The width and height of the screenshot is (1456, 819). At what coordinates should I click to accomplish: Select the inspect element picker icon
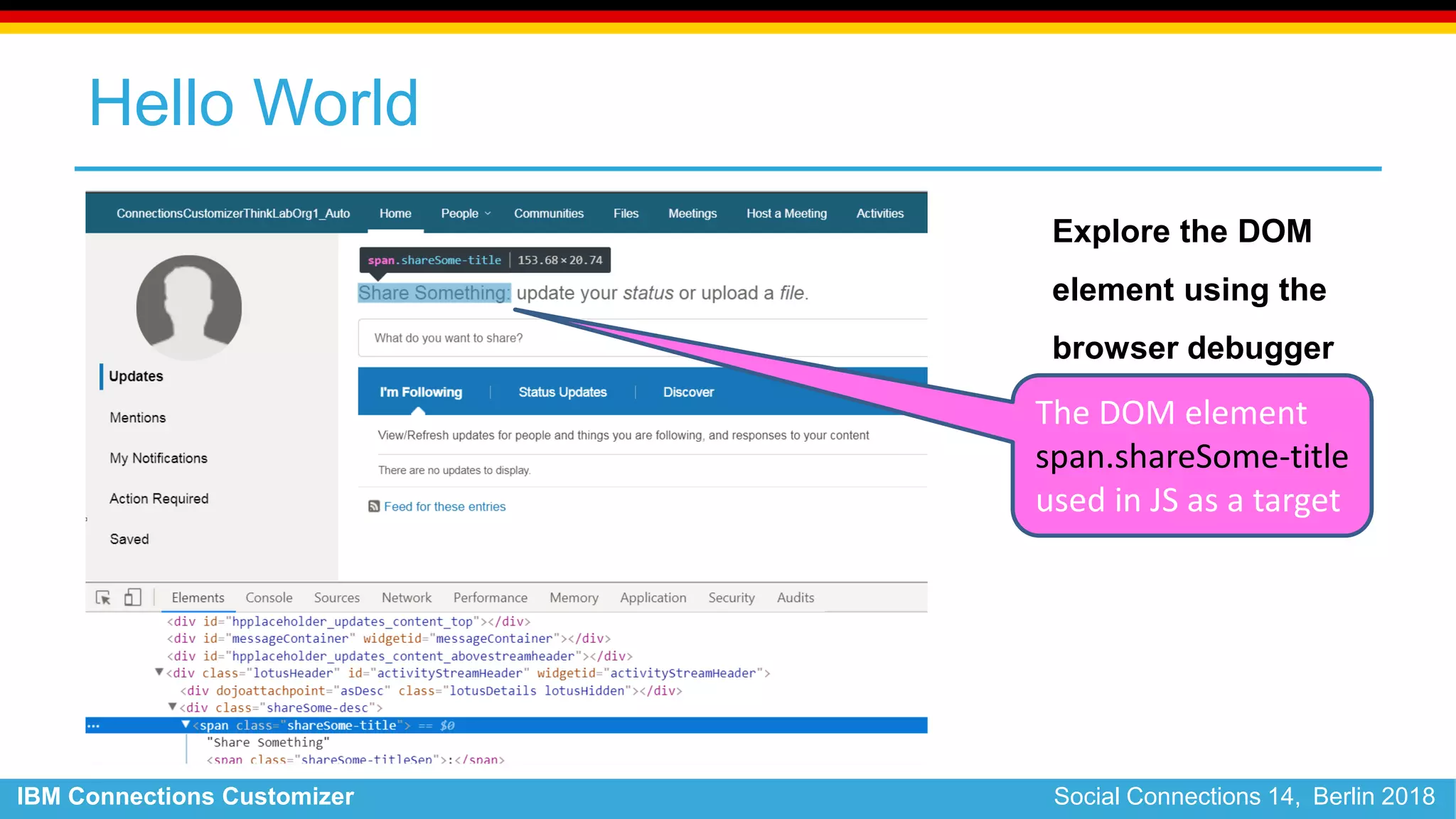pos(103,598)
